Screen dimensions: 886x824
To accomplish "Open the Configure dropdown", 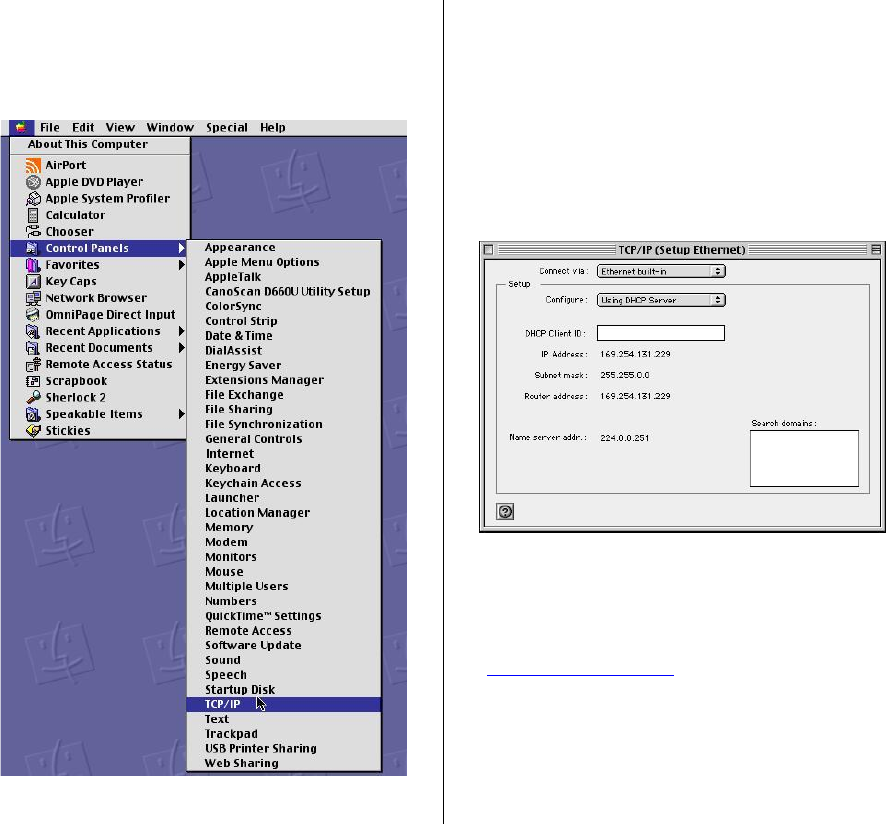I will (661, 300).
